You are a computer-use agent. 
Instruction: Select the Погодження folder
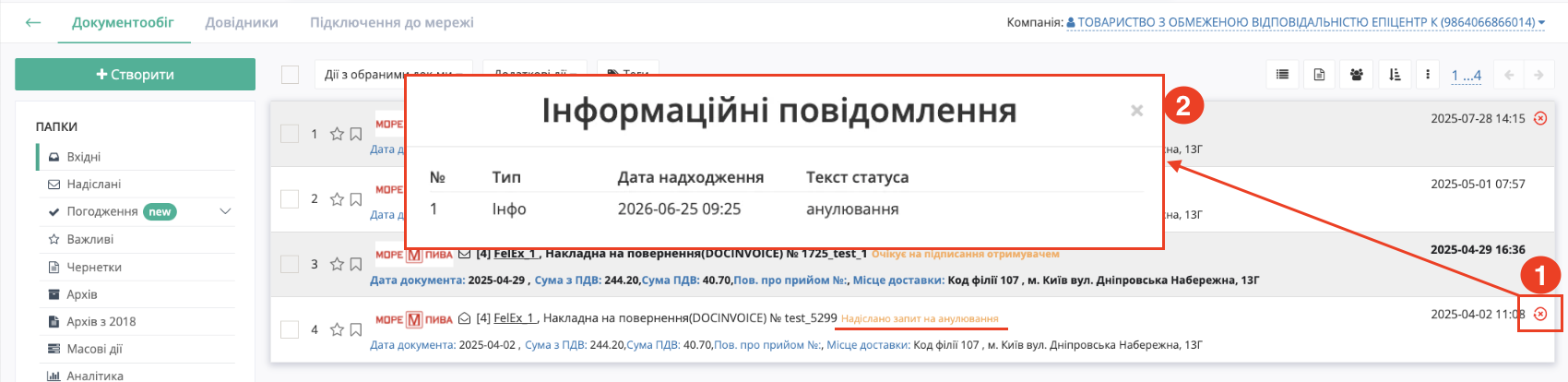pyautogui.click(x=101, y=211)
